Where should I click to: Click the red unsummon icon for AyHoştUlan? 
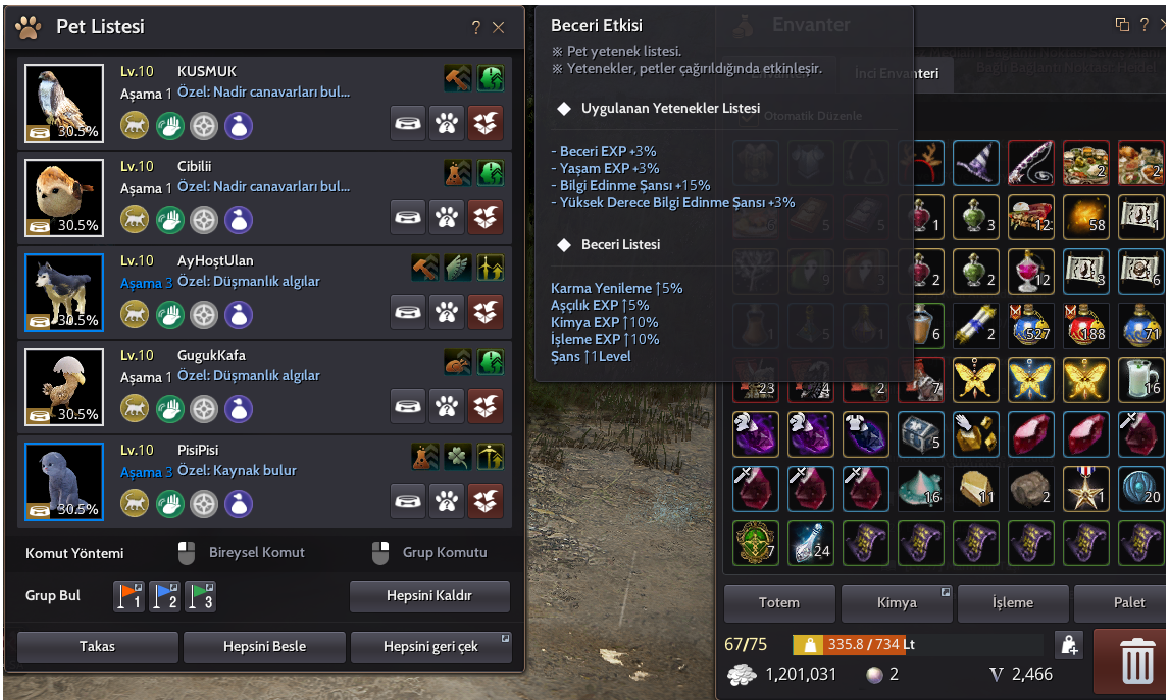click(x=485, y=312)
